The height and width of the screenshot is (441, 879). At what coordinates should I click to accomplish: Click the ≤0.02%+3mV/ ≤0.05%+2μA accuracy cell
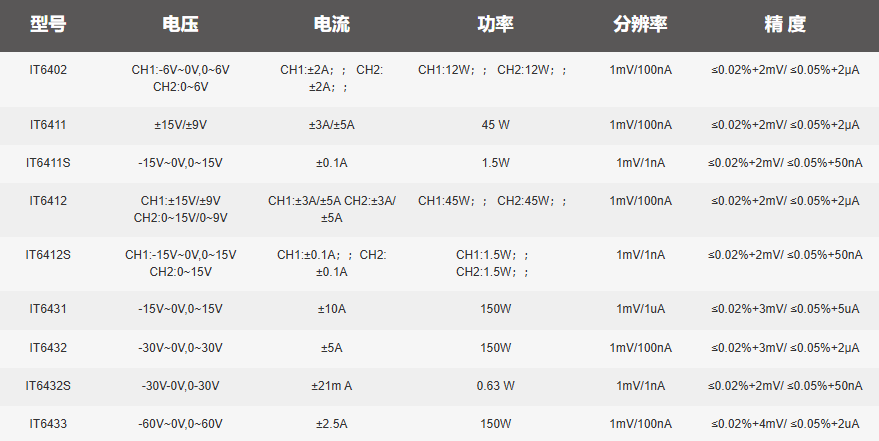point(785,348)
